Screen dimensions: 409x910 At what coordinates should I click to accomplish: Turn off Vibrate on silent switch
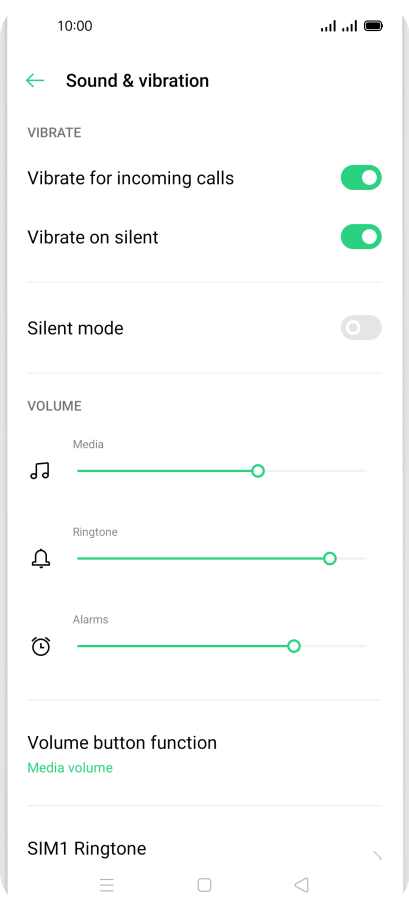(361, 237)
